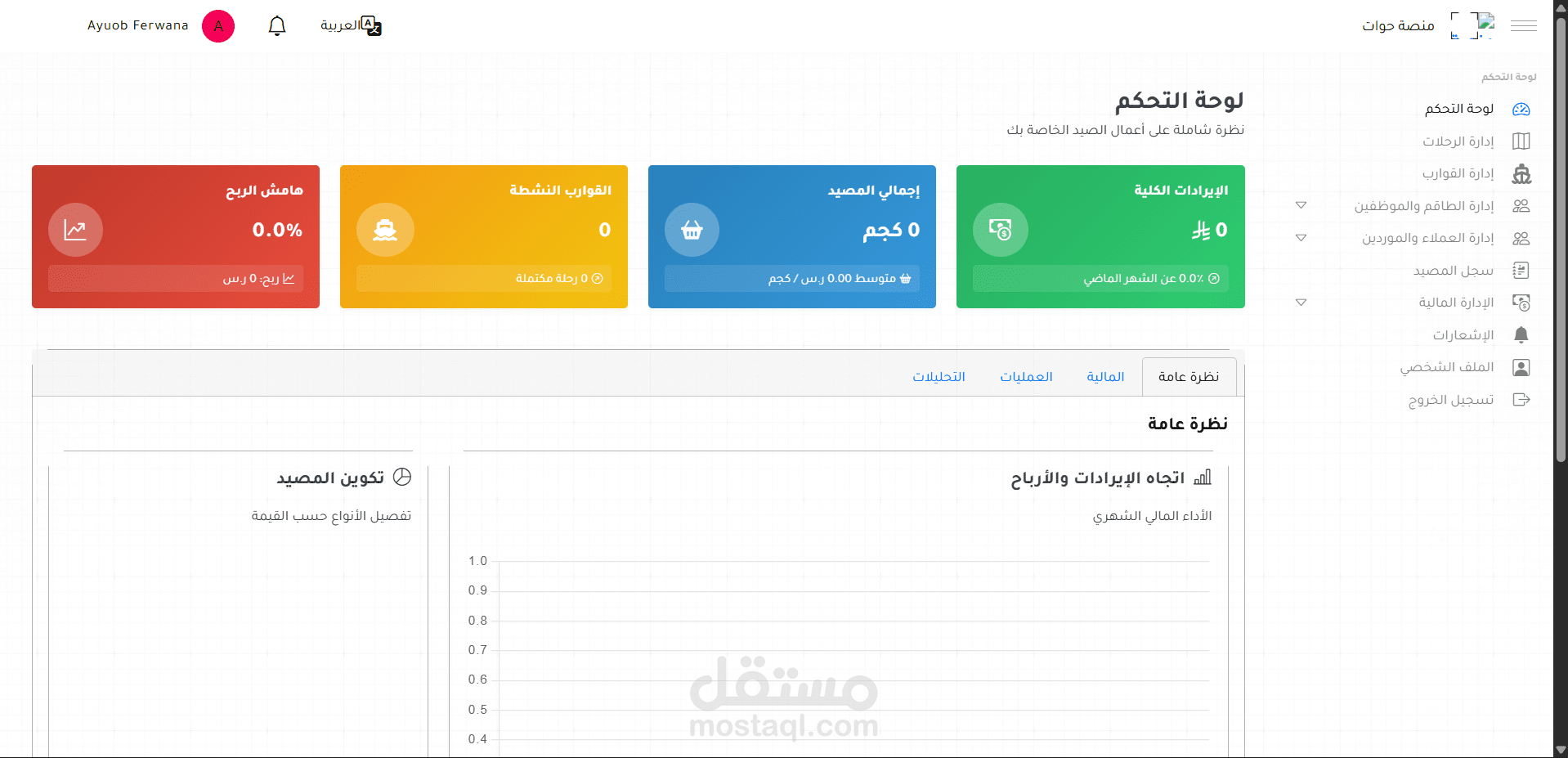The width and height of the screenshot is (1568, 758).
Task: Open الملف الشخصي in the sidebar
Action: pyautogui.click(x=1447, y=367)
